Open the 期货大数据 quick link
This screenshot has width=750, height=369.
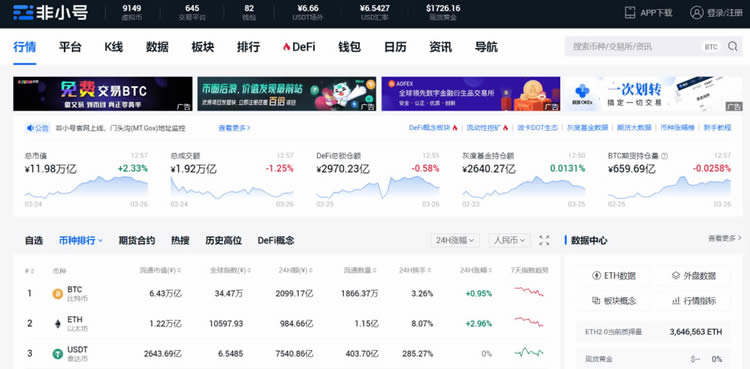point(634,128)
